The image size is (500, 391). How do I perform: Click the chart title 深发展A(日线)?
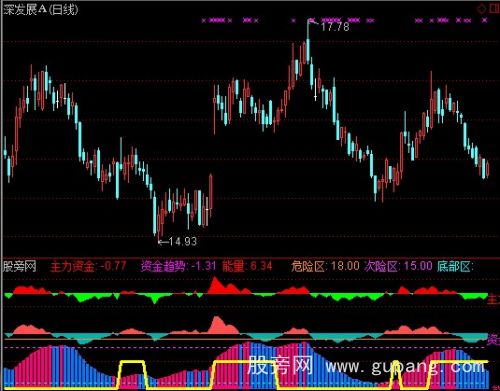pos(40,9)
